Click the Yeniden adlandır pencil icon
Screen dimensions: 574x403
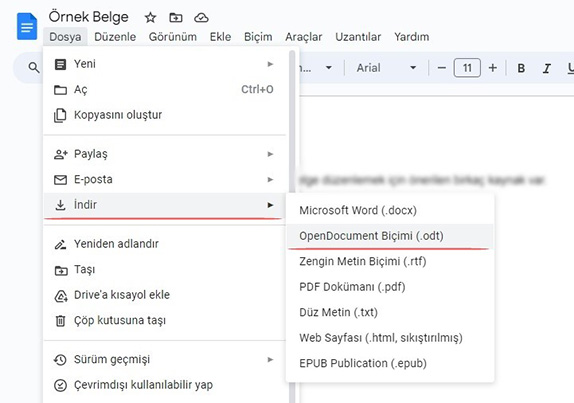[x=60, y=244]
